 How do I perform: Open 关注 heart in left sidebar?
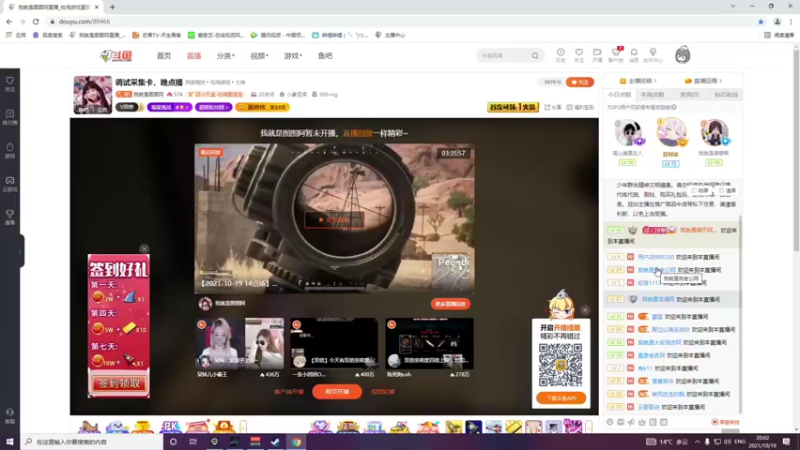(10, 84)
